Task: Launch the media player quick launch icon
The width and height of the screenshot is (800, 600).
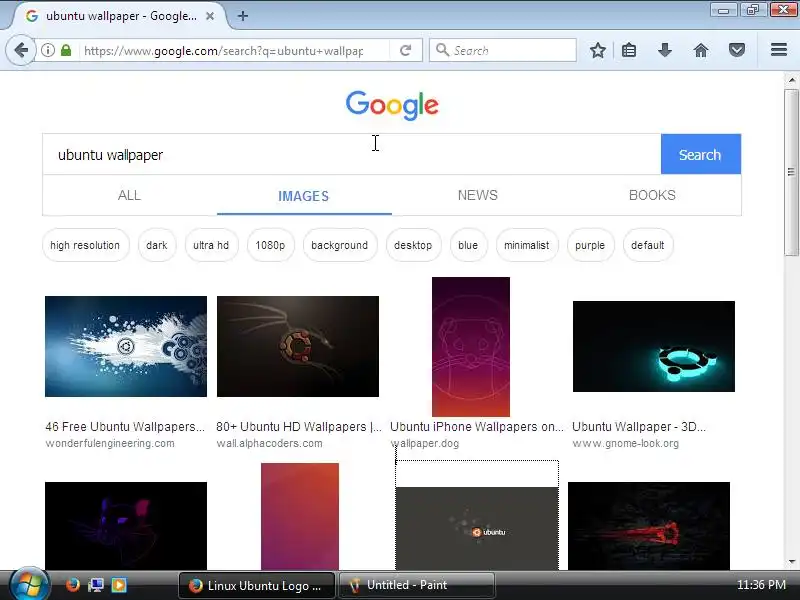Action: (x=119, y=585)
